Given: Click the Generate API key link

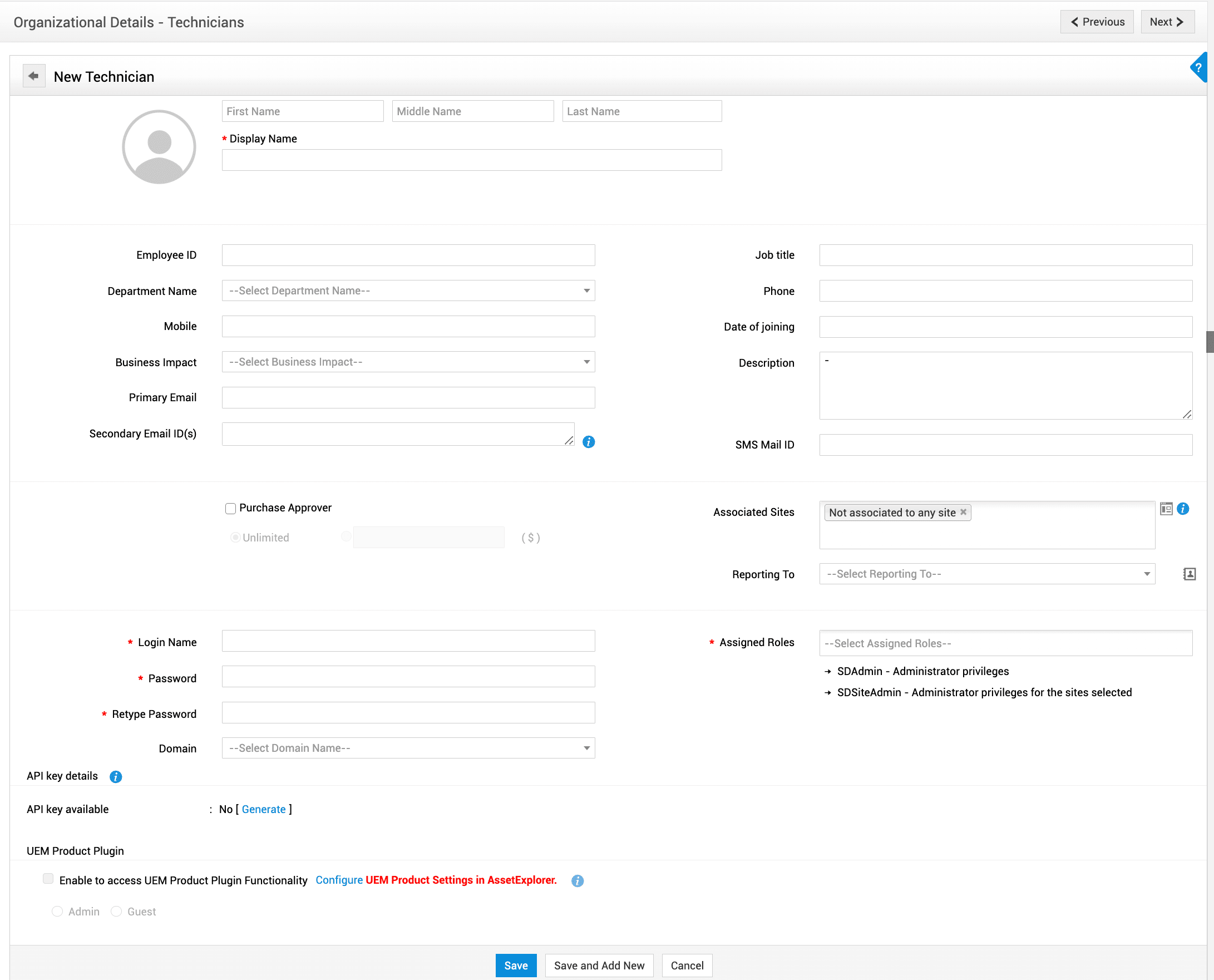Looking at the screenshot, I should pyautogui.click(x=264, y=809).
